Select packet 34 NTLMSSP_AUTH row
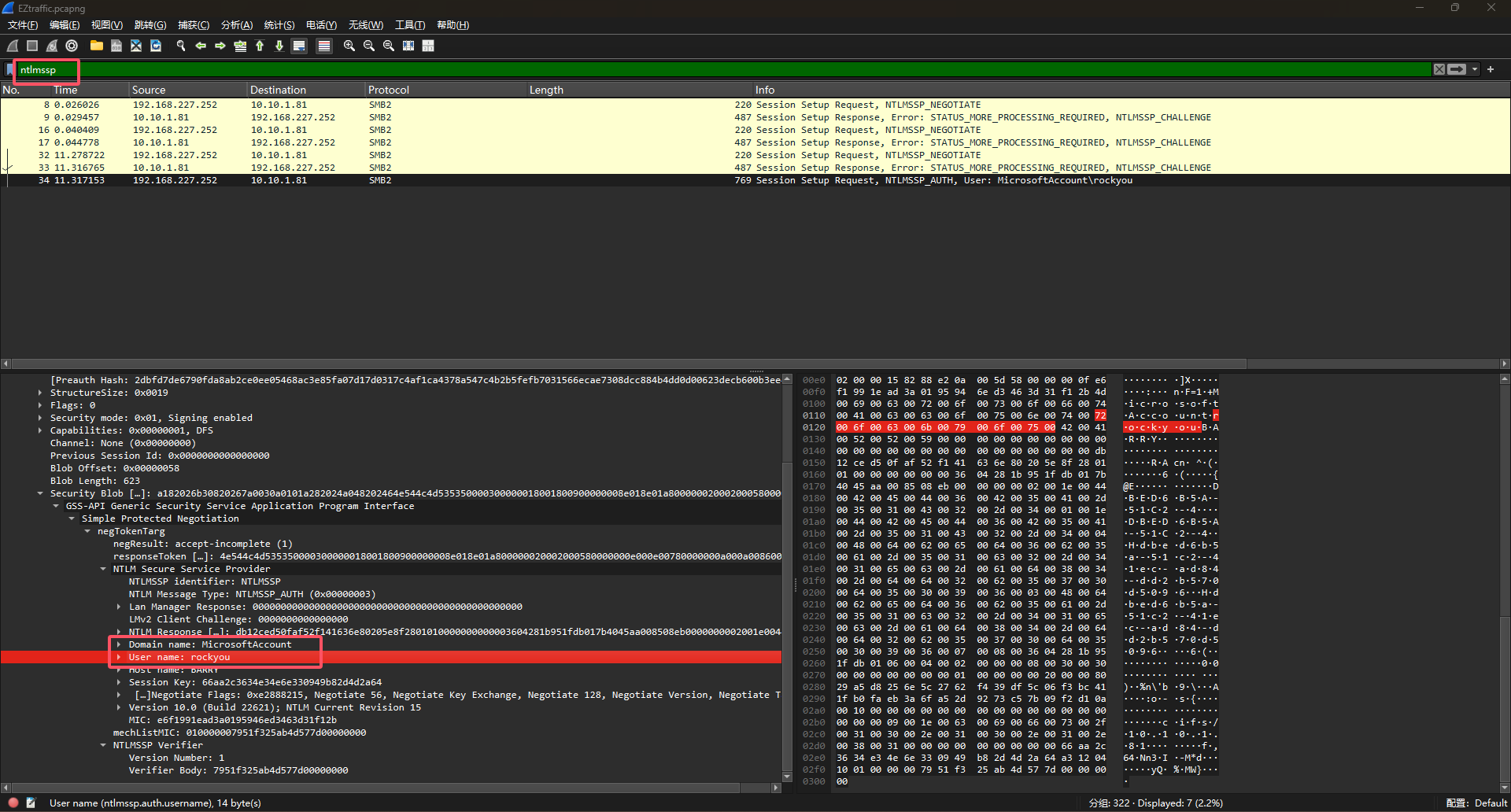This screenshot has height=812, width=1511. (755, 180)
